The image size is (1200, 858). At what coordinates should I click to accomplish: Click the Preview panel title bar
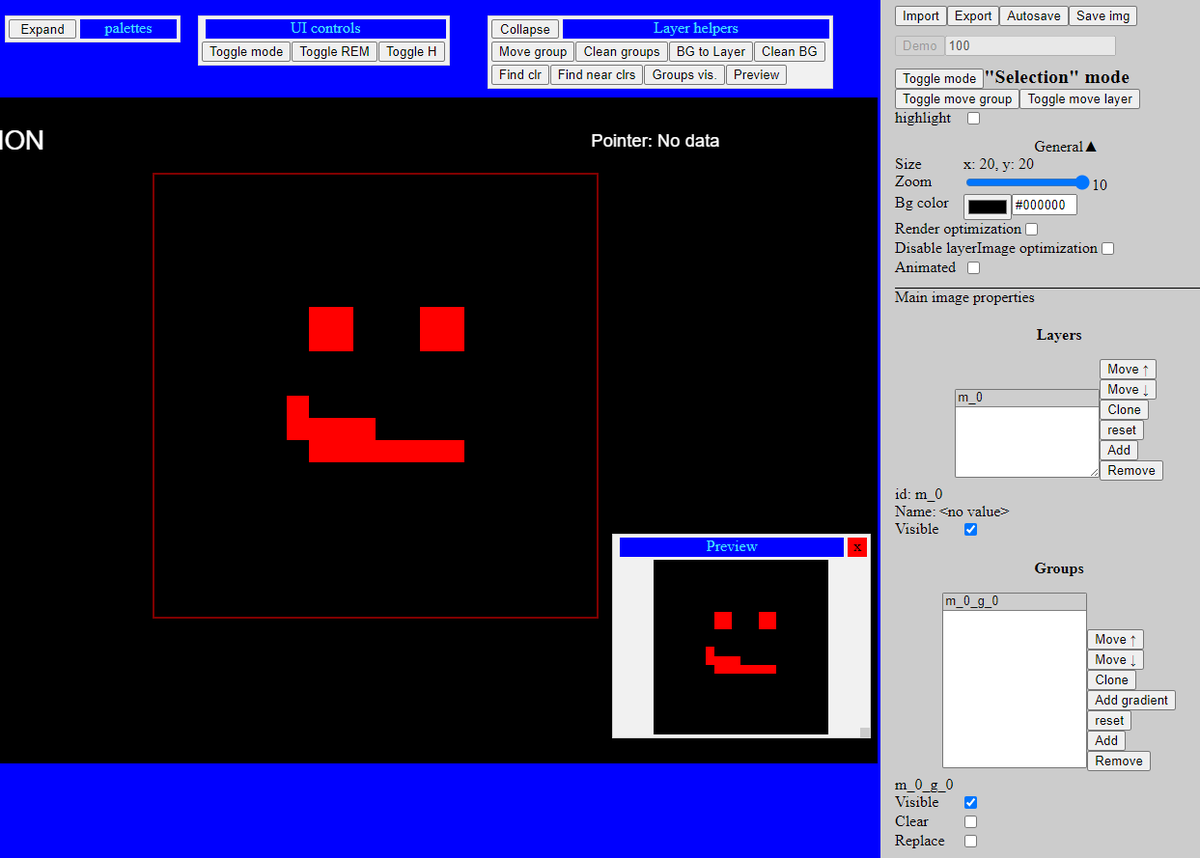pyautogui.click(x=731, y=547)
